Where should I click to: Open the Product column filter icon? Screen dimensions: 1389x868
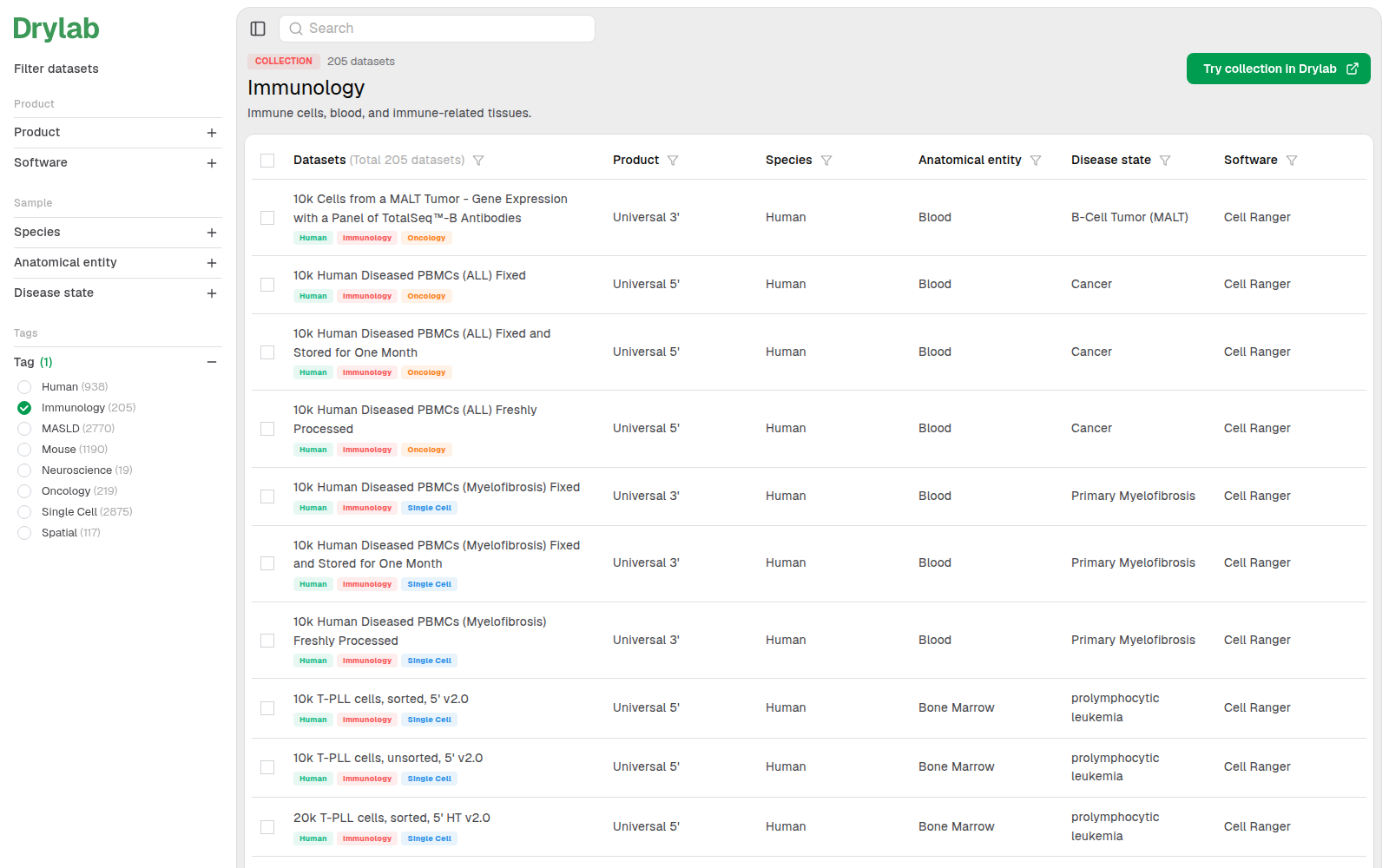[673, 161]
